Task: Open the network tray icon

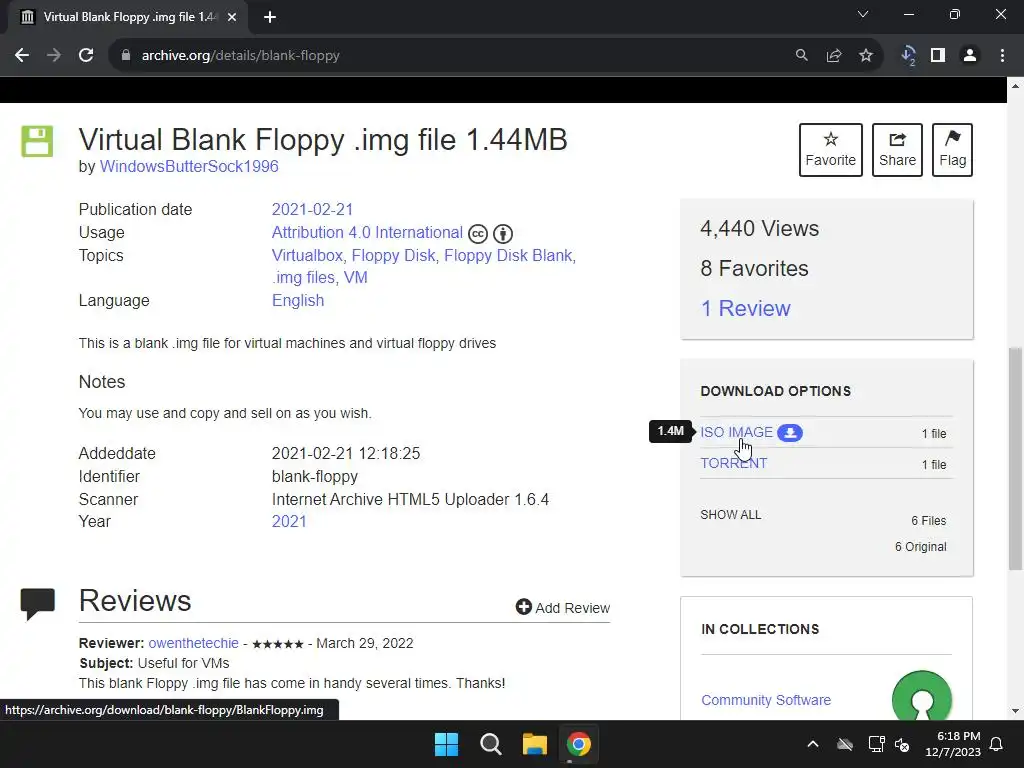Action: [x=876, y=744]
